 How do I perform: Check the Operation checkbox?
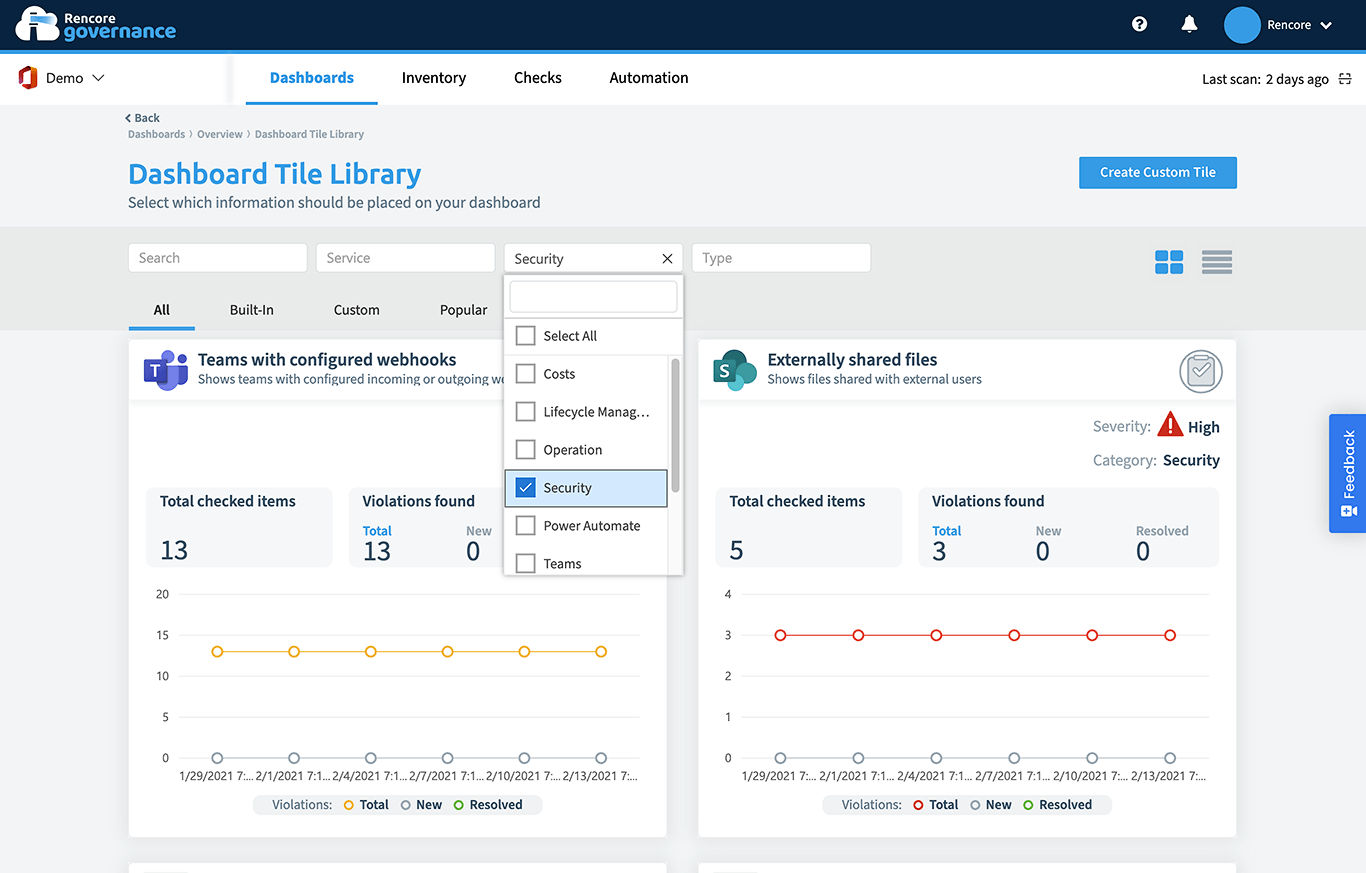(525, 450)
